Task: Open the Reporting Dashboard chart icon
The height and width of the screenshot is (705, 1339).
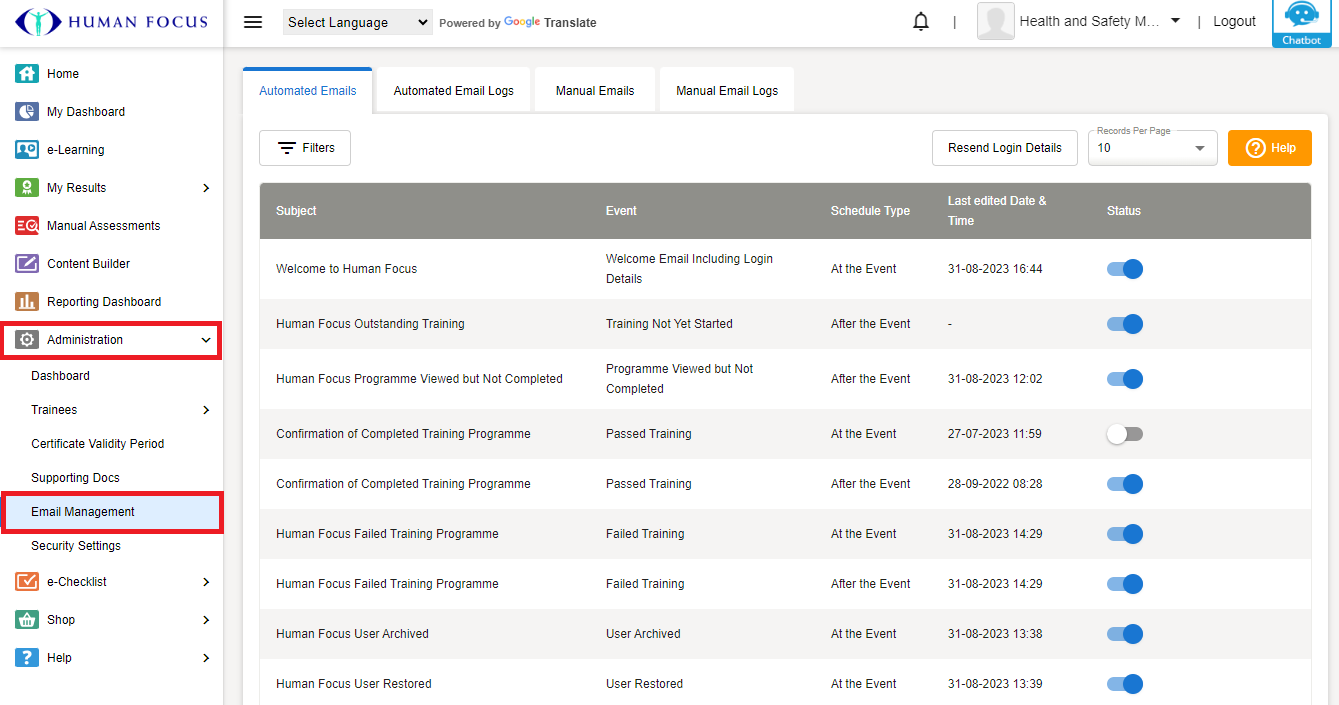Action: pos(27,302)
